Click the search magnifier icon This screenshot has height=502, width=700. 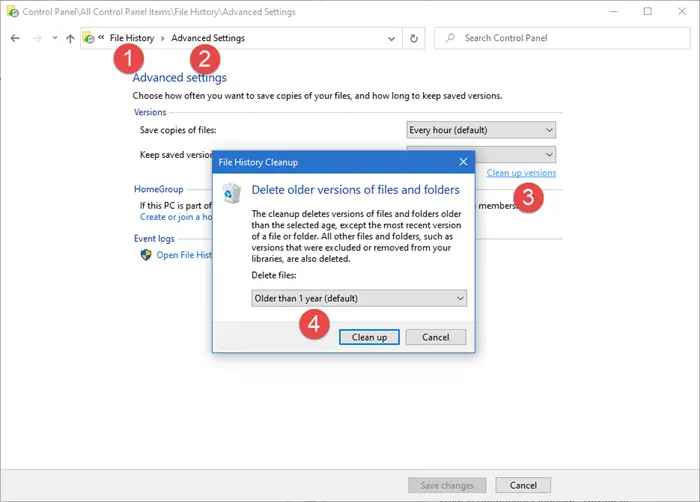450,38
